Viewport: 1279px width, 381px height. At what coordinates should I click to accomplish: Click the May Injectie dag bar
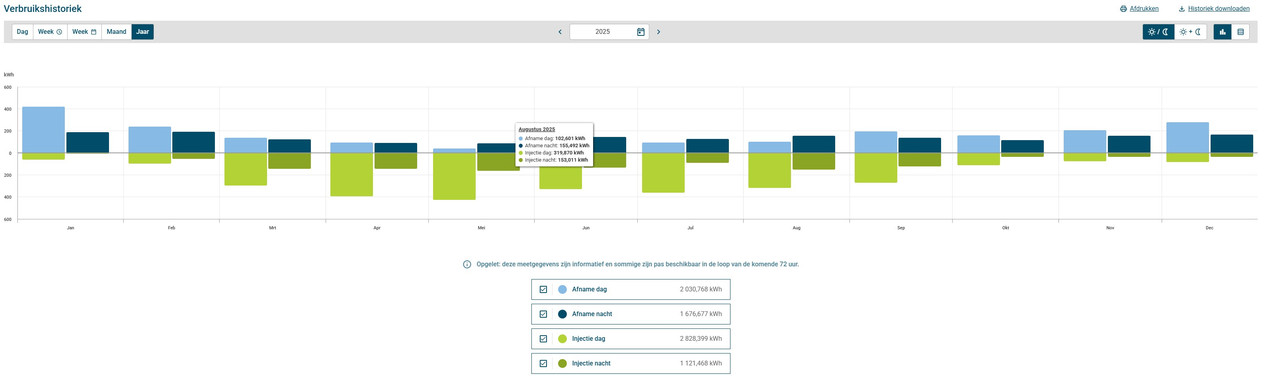click(454, 176)
